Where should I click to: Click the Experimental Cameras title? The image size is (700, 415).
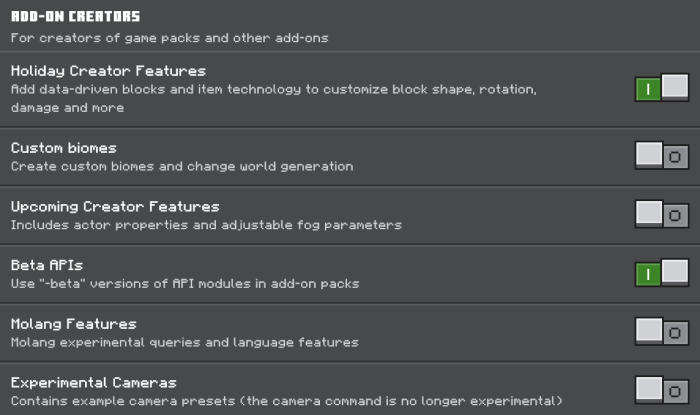pyautogui.click(x=93, y=382)
